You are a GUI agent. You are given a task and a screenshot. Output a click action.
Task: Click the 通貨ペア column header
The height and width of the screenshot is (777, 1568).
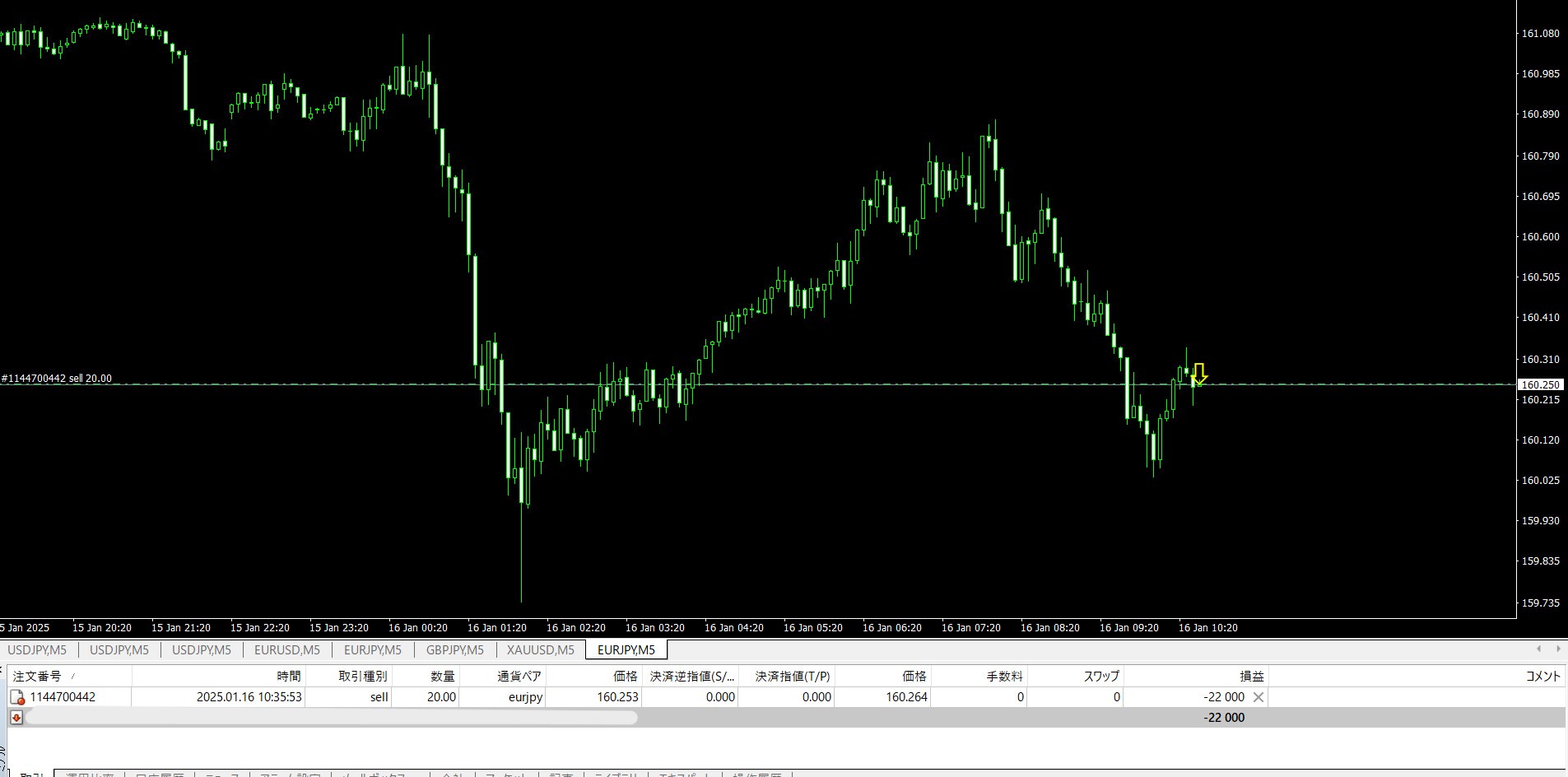pos(519,676)
